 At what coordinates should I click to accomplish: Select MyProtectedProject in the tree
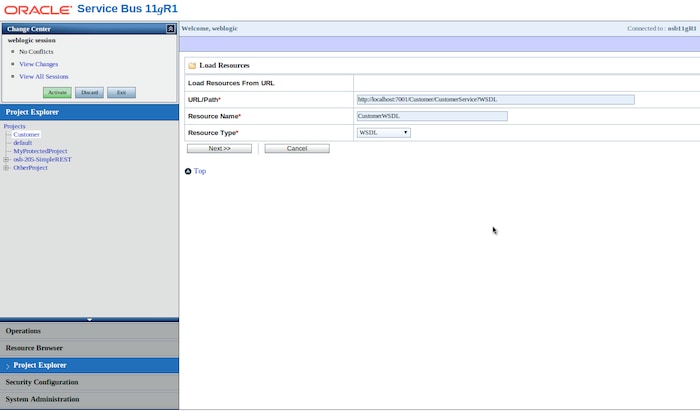pyautogui.click(x=40, y=151)
